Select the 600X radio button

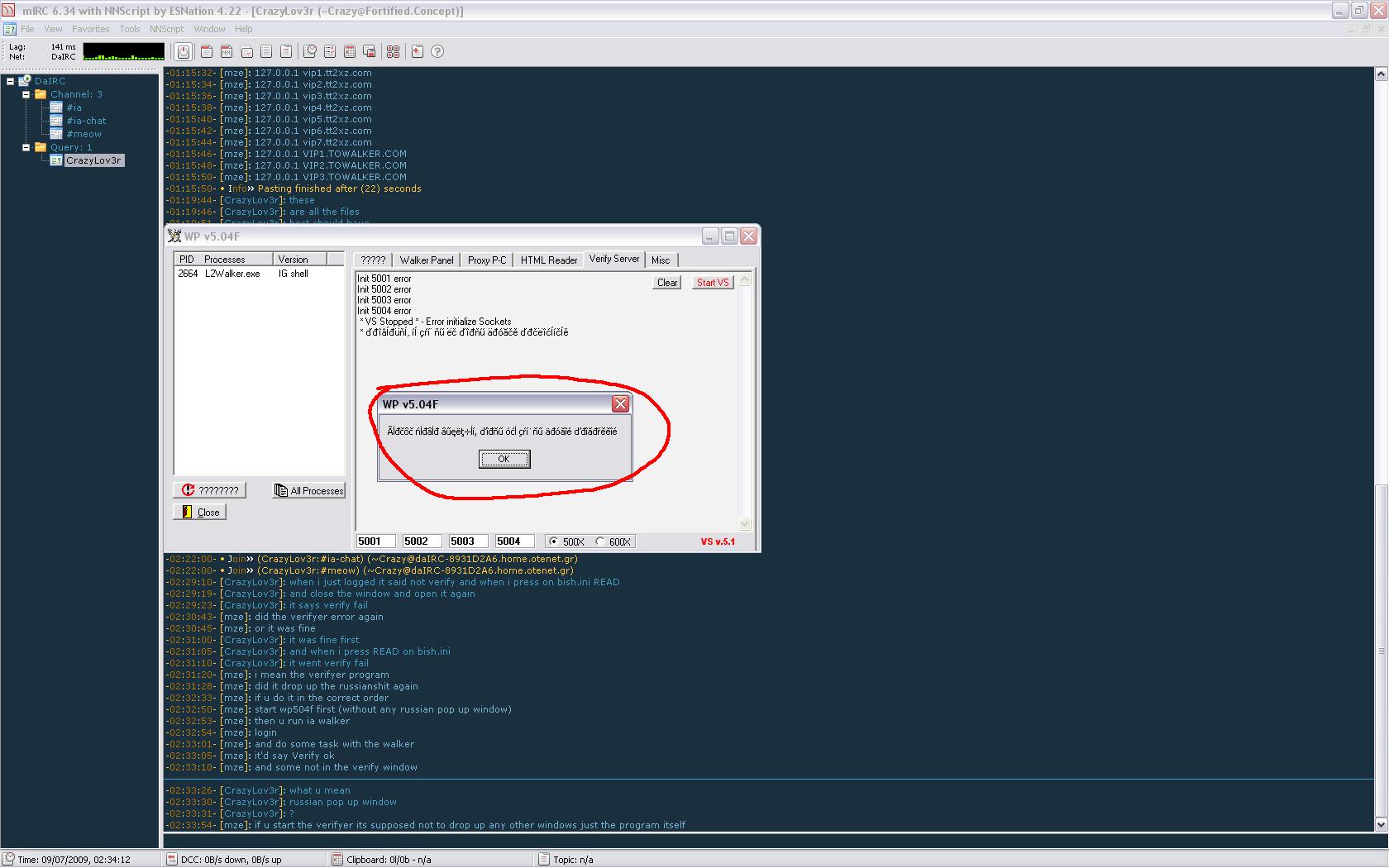tap(600, 541)
